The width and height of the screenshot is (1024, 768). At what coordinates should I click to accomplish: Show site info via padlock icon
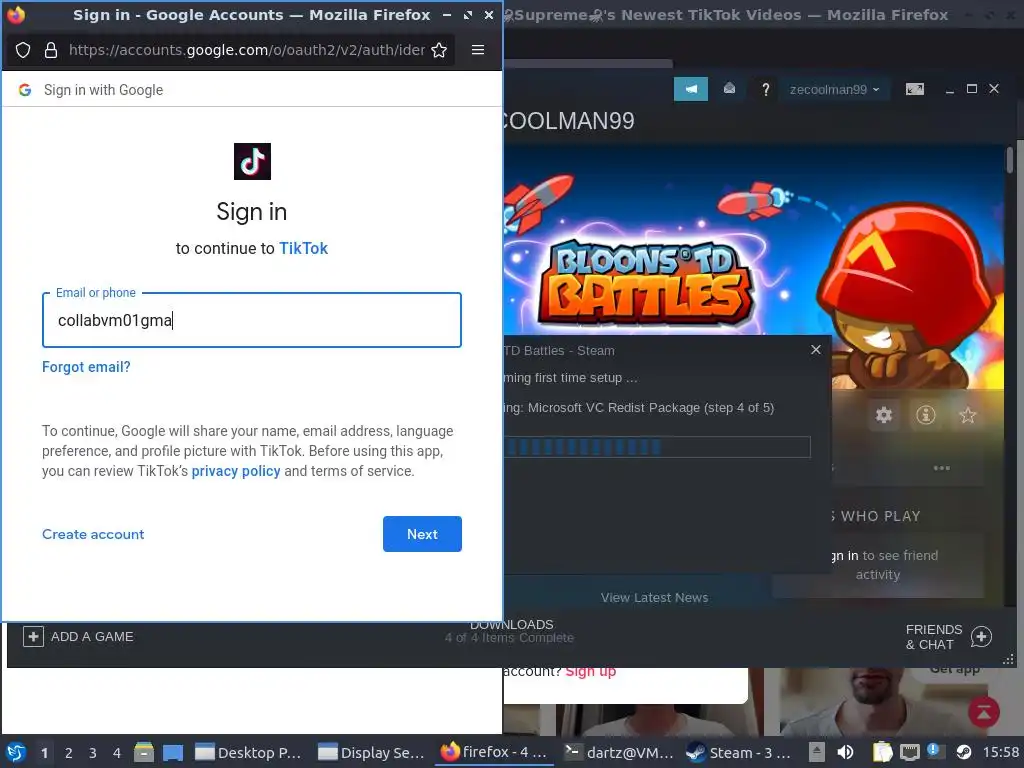51,50
